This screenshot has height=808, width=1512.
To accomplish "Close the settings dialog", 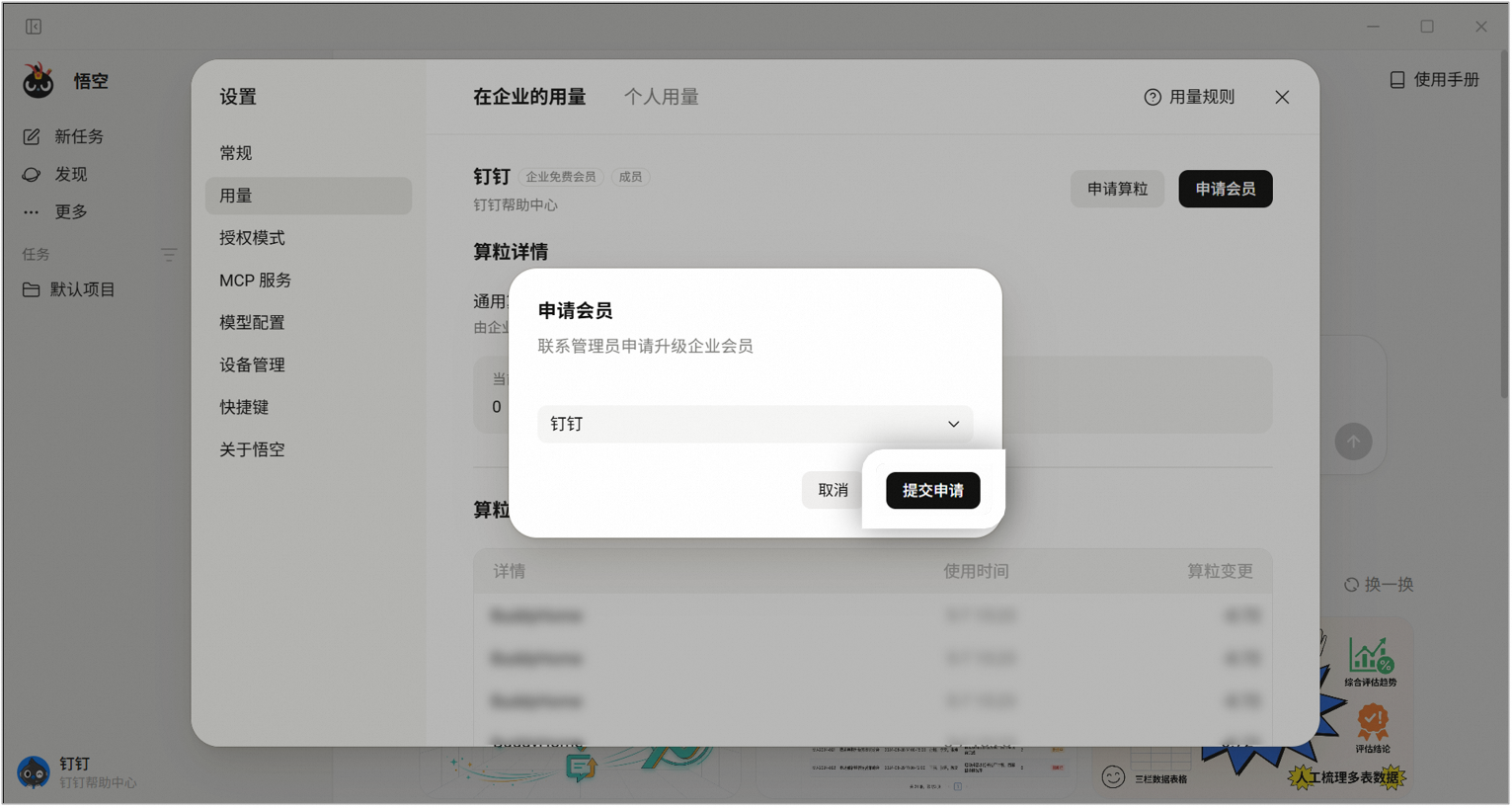I will click(1282, 97).
